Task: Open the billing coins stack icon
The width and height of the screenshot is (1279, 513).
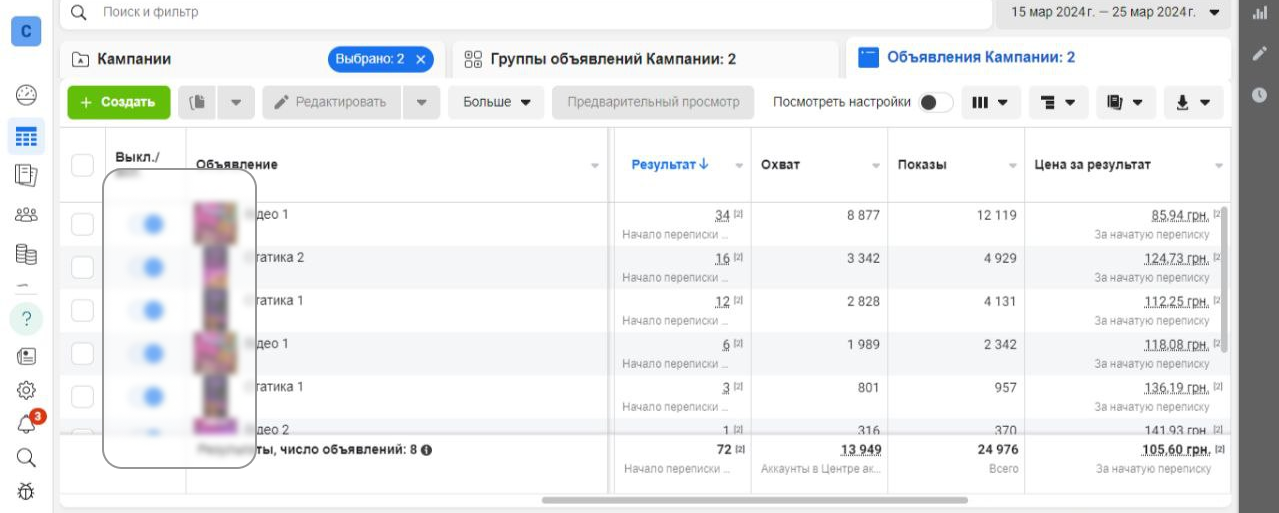Action: (x=27, y=254)
